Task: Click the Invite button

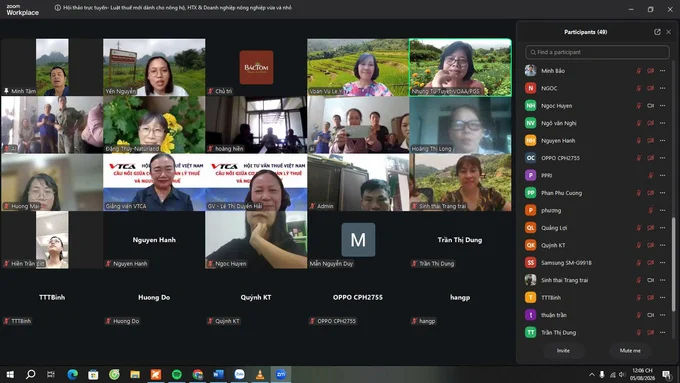Action: pos(563,350)
